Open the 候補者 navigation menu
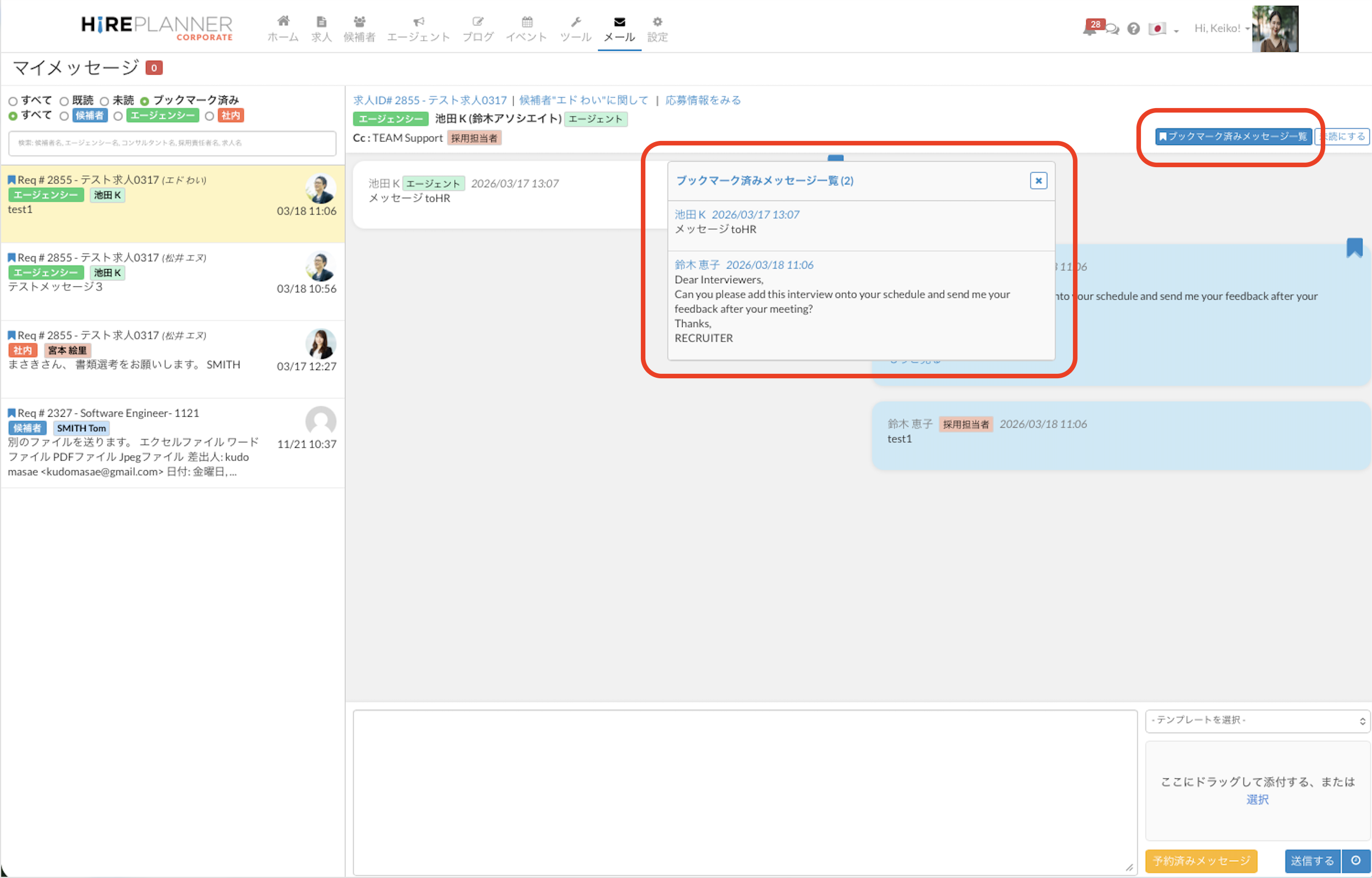This screenshot has width=1372, height=878. (x=359, y=28)
